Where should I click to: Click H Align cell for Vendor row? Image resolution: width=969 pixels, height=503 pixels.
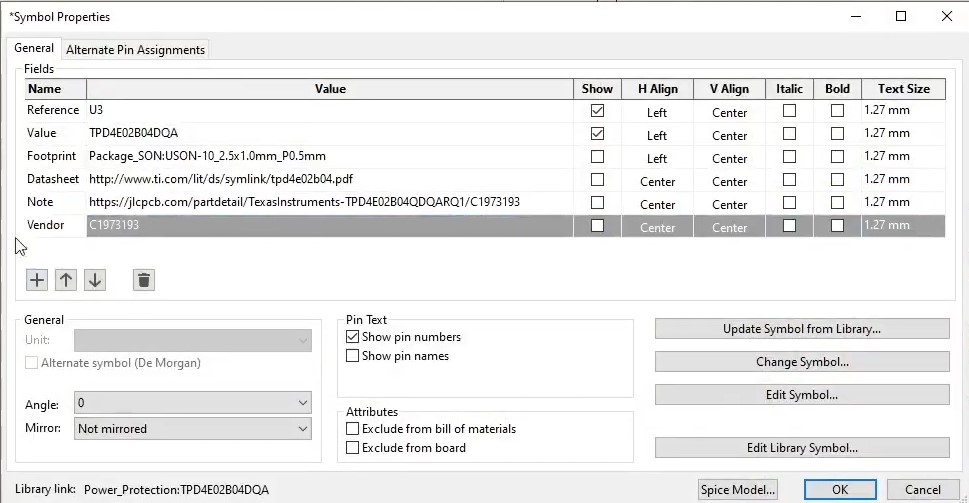658,227
